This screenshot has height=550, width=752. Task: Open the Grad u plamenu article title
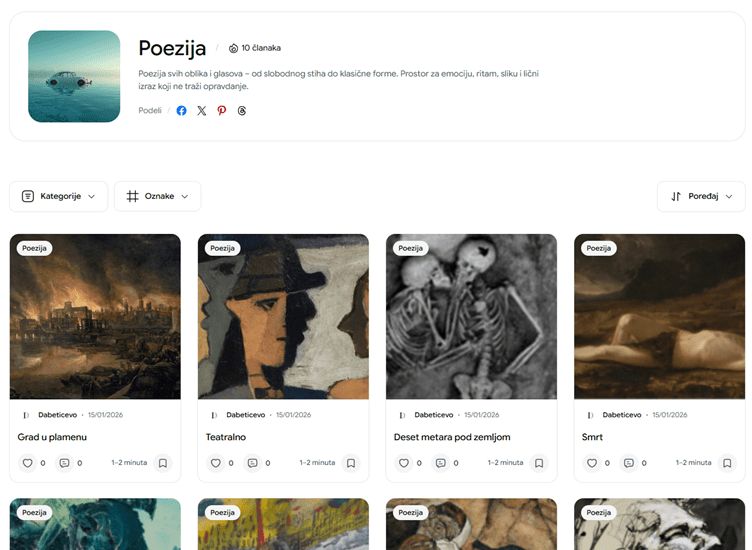point(52,437)
